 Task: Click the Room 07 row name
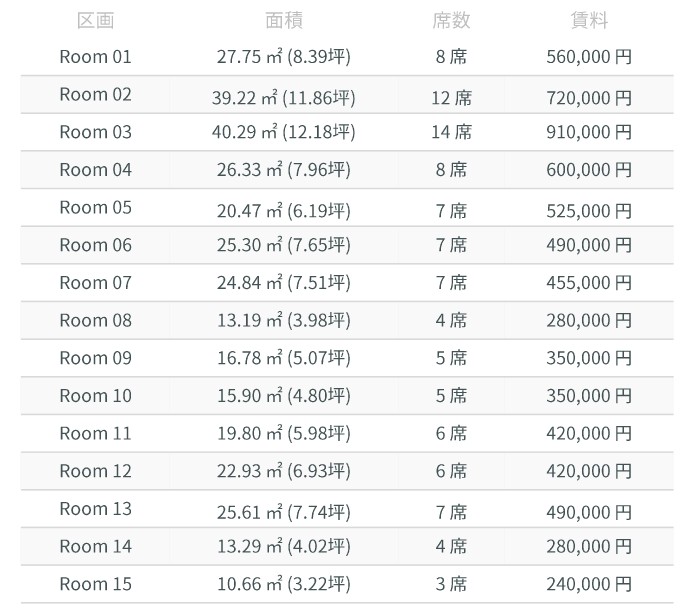(x=95, y=283)
